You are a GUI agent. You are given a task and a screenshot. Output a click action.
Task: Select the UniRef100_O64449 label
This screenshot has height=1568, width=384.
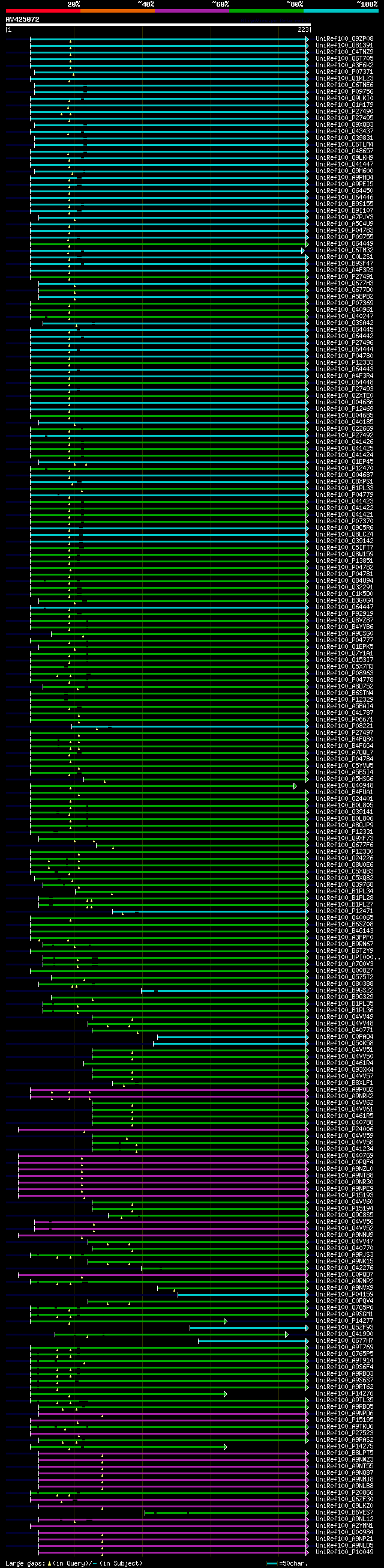tap(344, 243)
